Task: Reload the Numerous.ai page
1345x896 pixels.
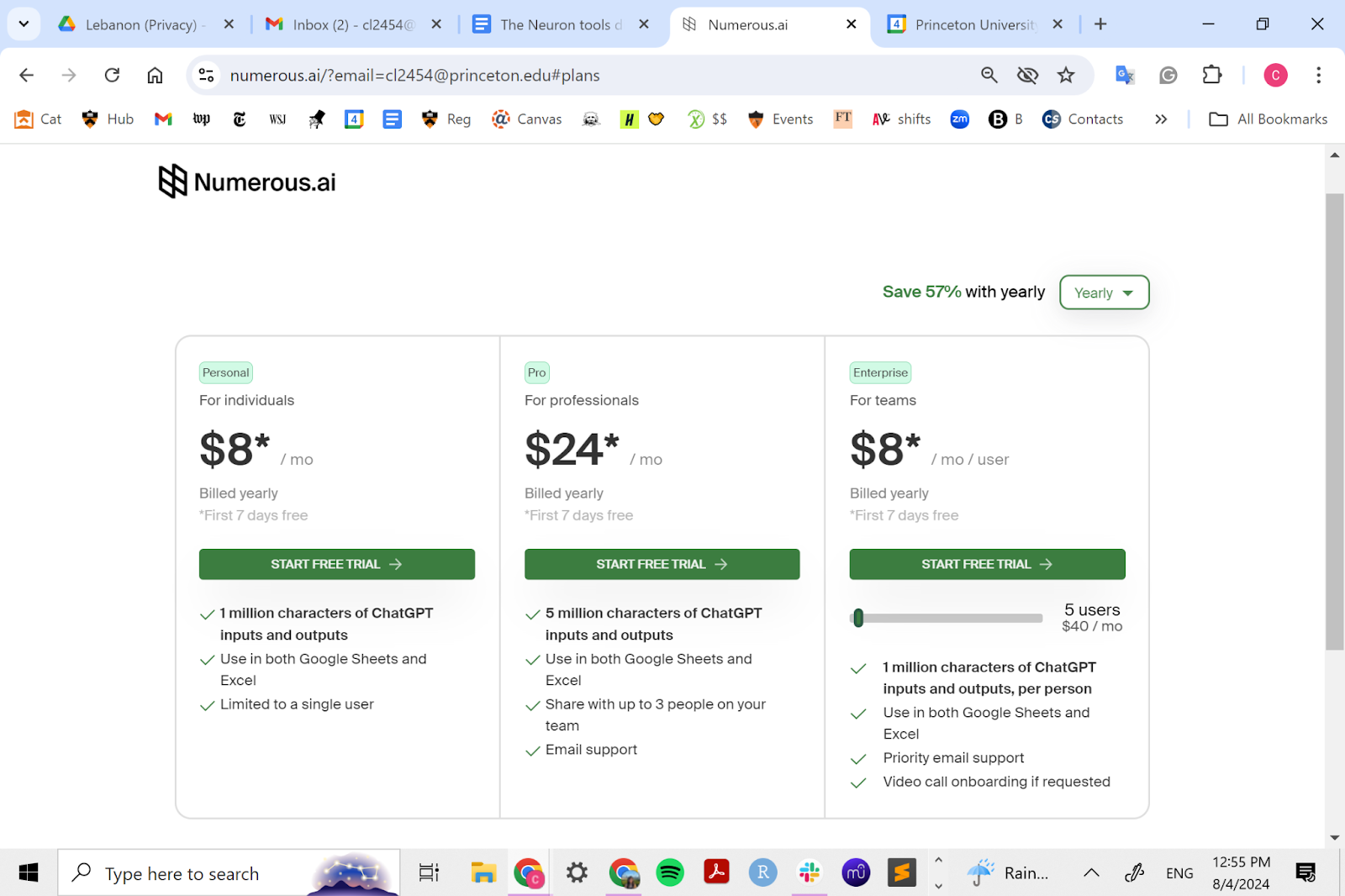Action: click(x=112, y=76)
